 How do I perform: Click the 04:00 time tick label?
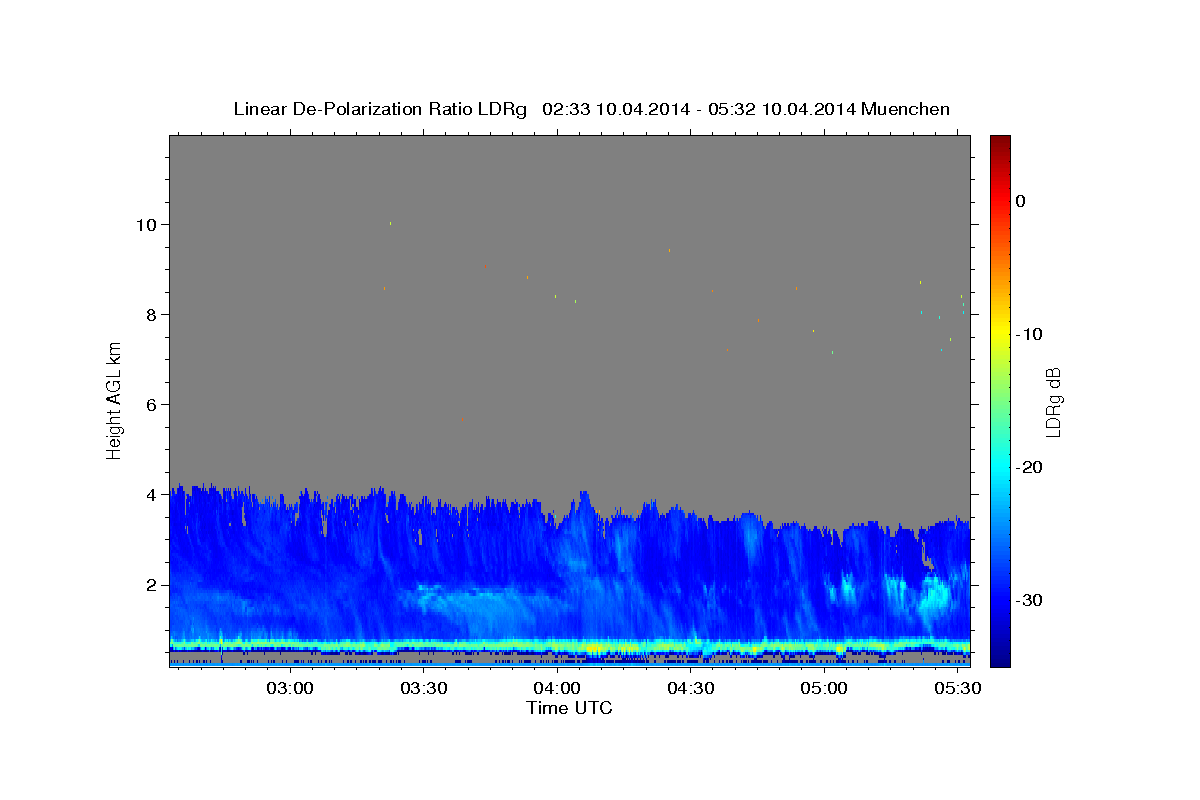click(x=557, y=689)
